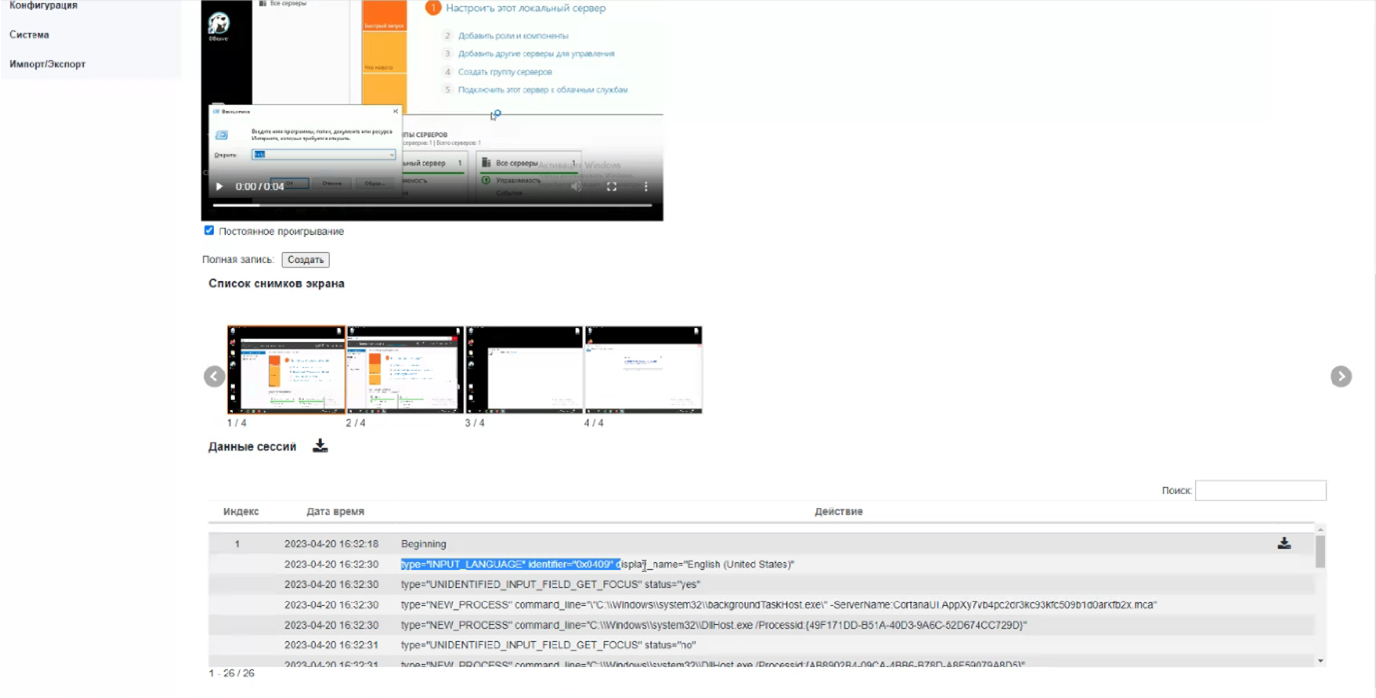
Task: Toggle the Постоянное проигрывание checkbox
Action: coord(209,231)
